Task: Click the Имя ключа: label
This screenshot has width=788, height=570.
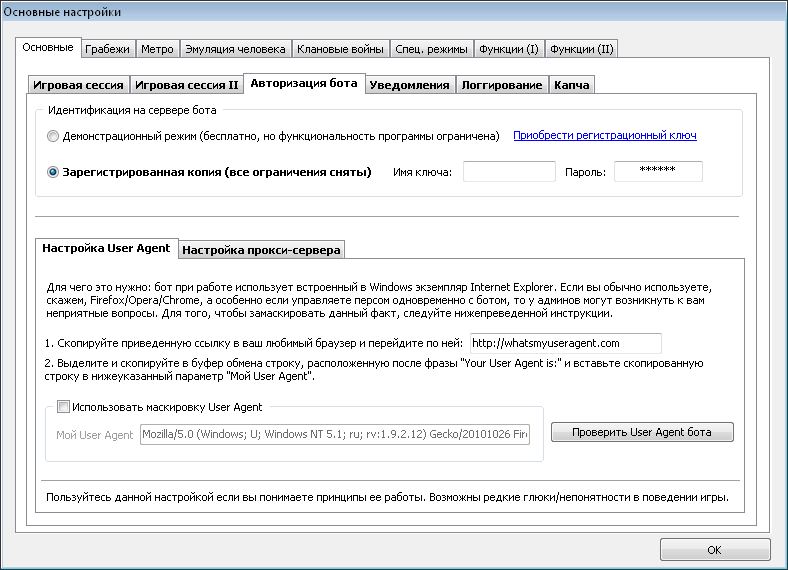Action: (x=422, y=172)
